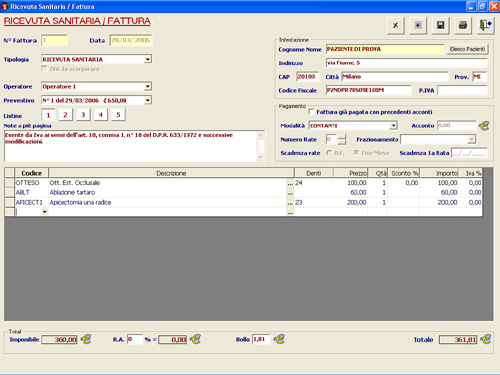Open the Modalità payment dropdown
The width and height of the screenshot is (500, 375).
394,126
